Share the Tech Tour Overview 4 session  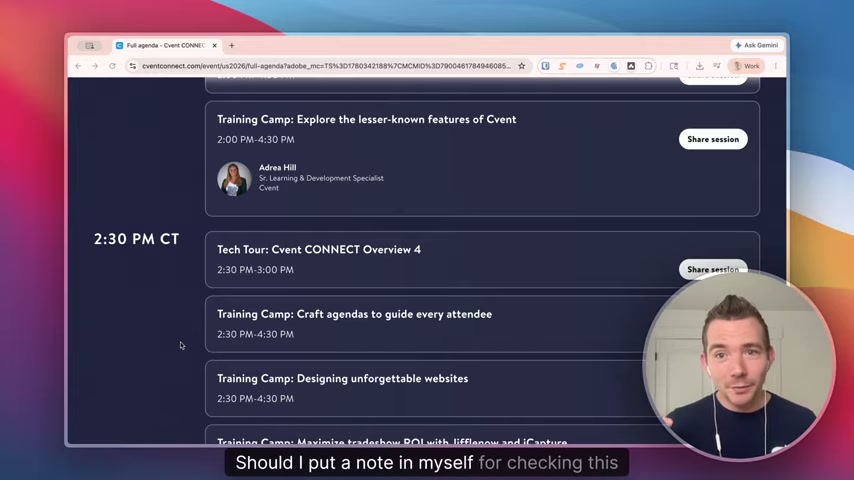(712, 269)
